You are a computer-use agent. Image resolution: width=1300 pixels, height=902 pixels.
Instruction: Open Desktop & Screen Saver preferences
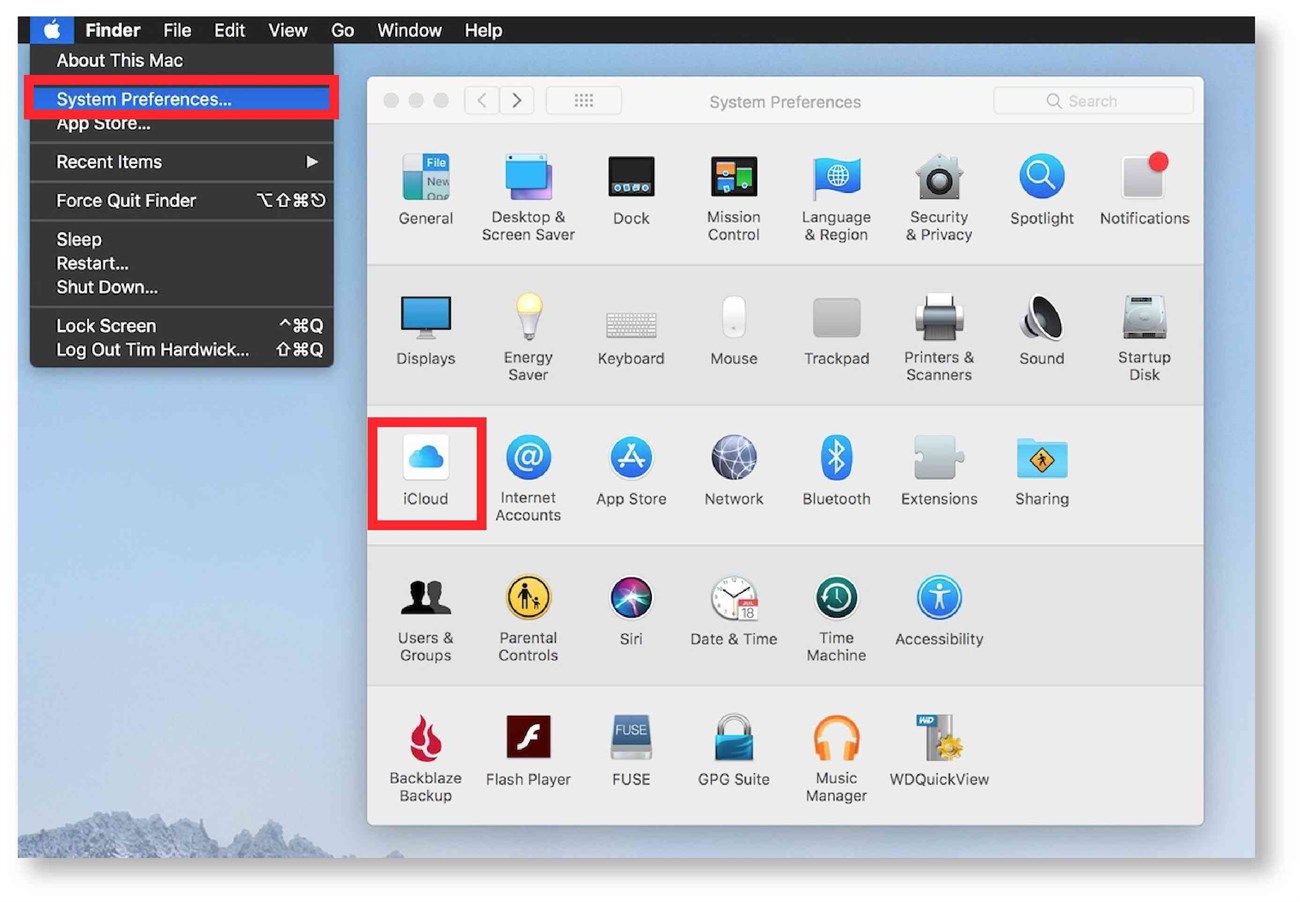[x=528, y=197]
